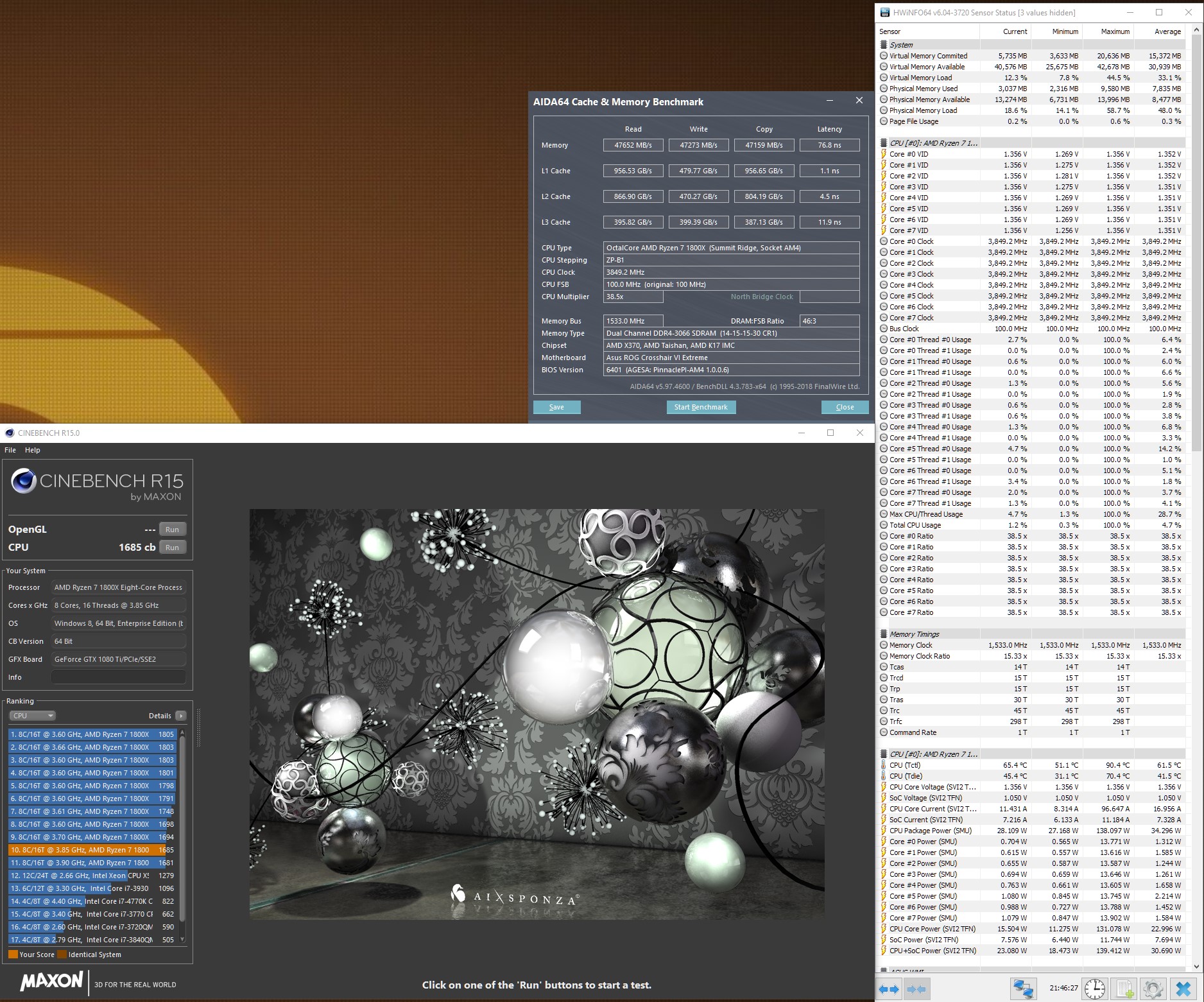Click the Processor field in Cinebench Your System
The width and height of the screenshot is (1204, 1002).
pyautogui.click(x=119, y=587)
